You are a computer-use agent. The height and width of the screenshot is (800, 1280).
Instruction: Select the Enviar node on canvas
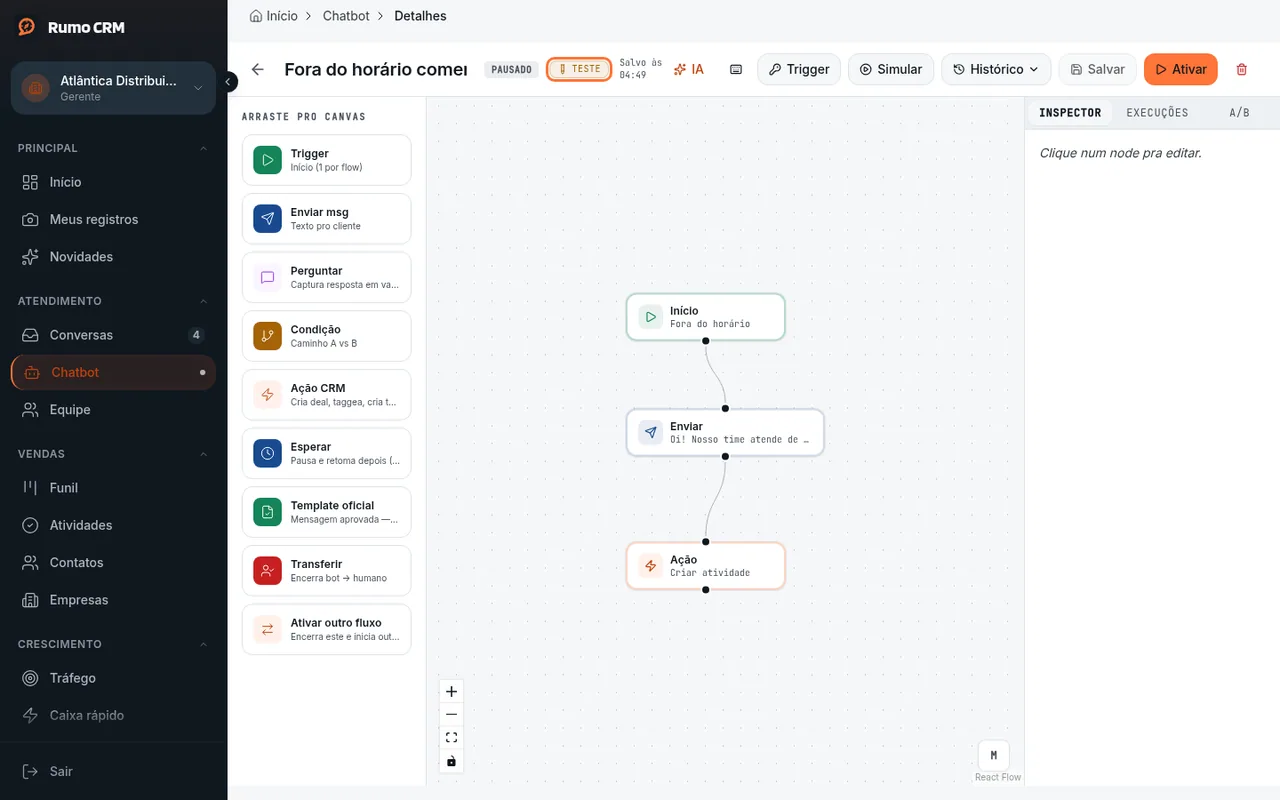pos(725,432)
